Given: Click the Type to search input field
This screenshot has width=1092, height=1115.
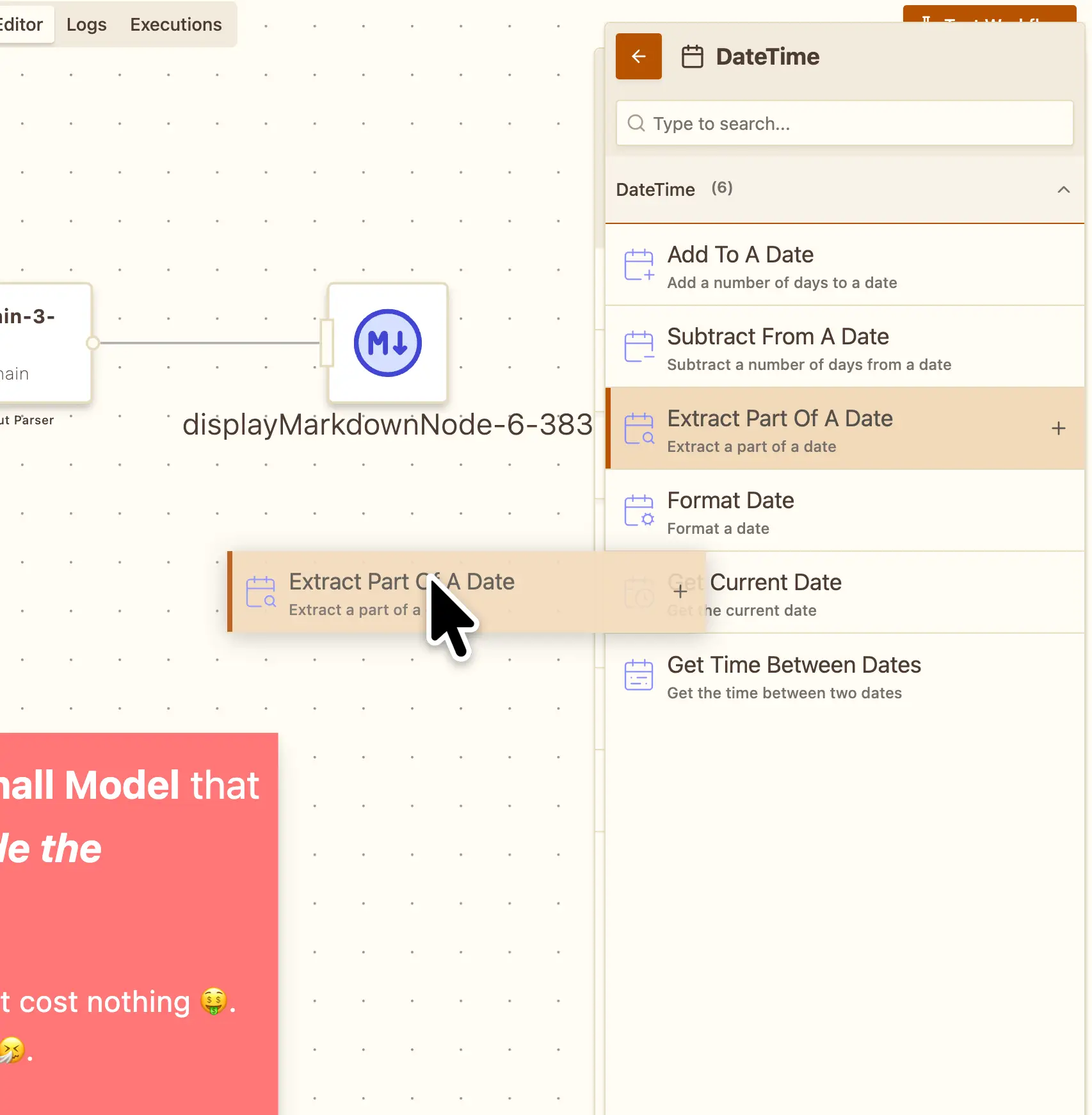Looking at the screenshot, I should coord(844,123).
